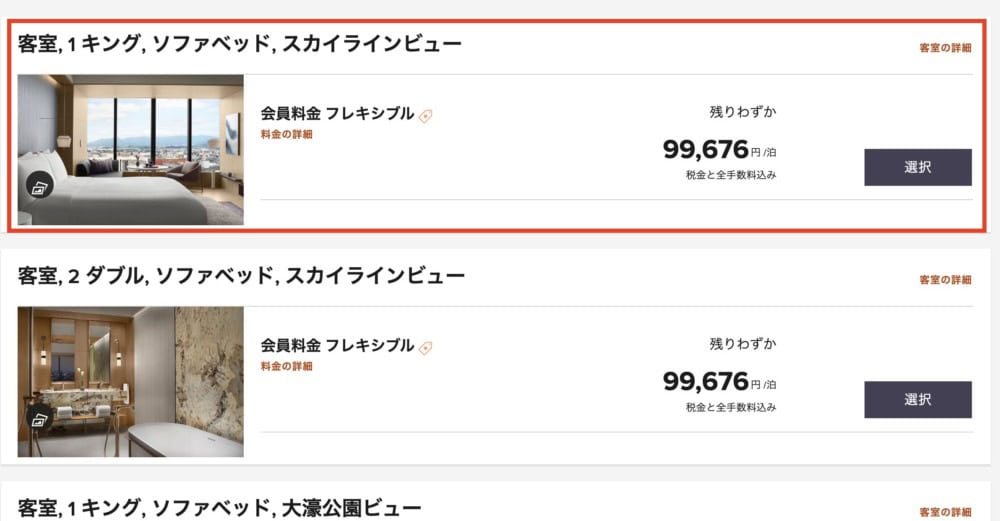The height and width of the screenshot is (521, 1000).
Task: View 料金の詳細 for 2 ダブル スカイラインビュー rate
Action: 286,367
